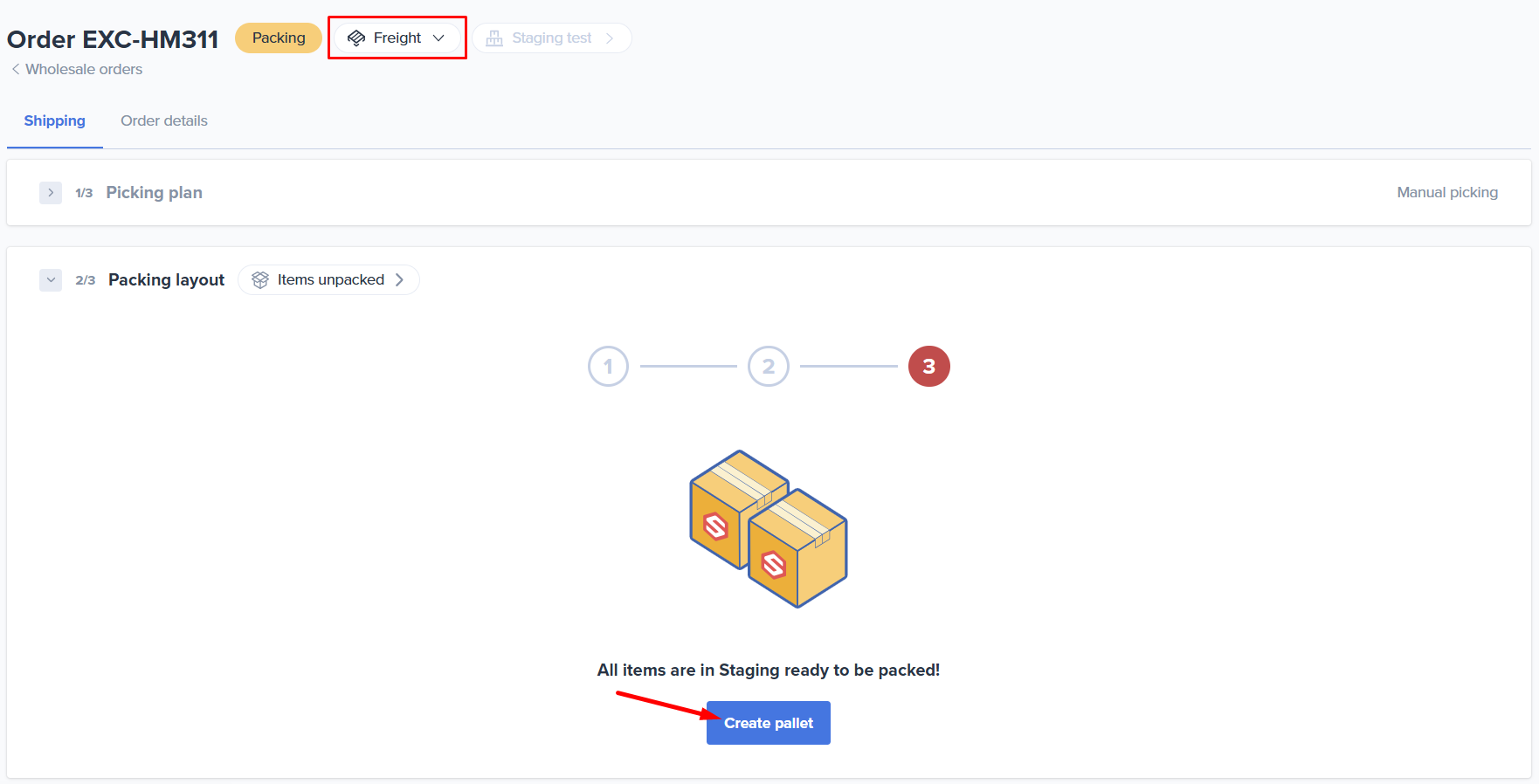Click the Staging test warehouse icon
The image size is (1539, 784).
point(494,38)
